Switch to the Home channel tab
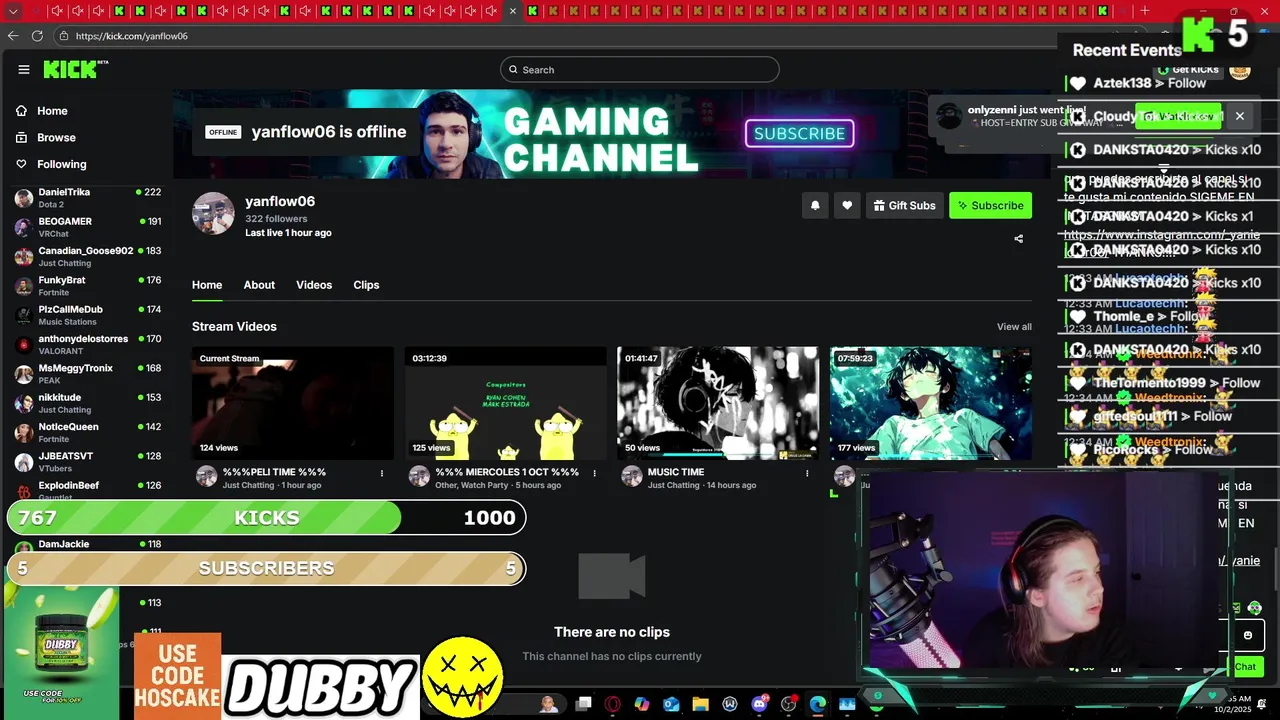1280x720 pixels. point(207,285)
